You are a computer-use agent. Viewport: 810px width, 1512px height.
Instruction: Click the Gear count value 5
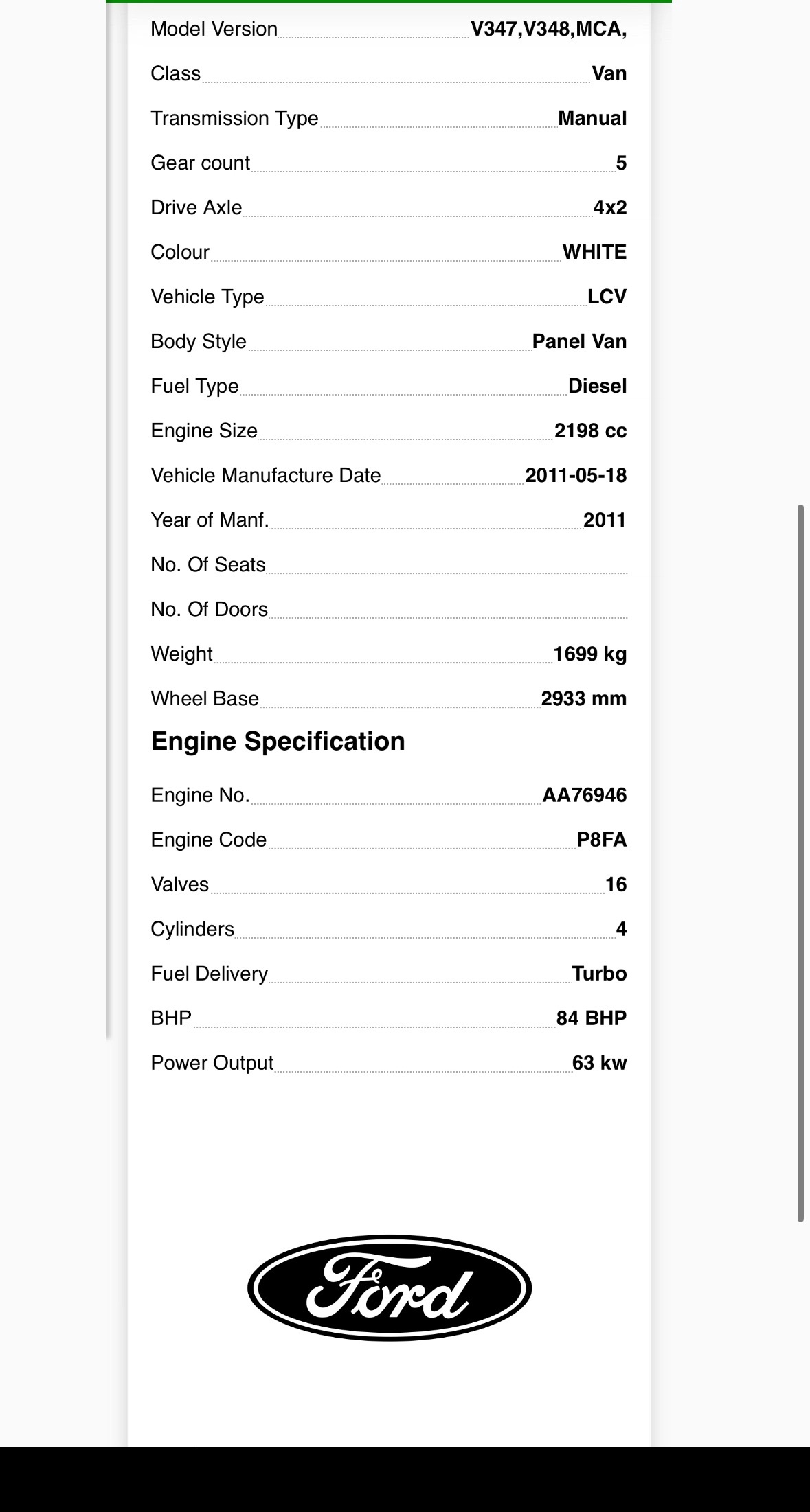(621, 163)
